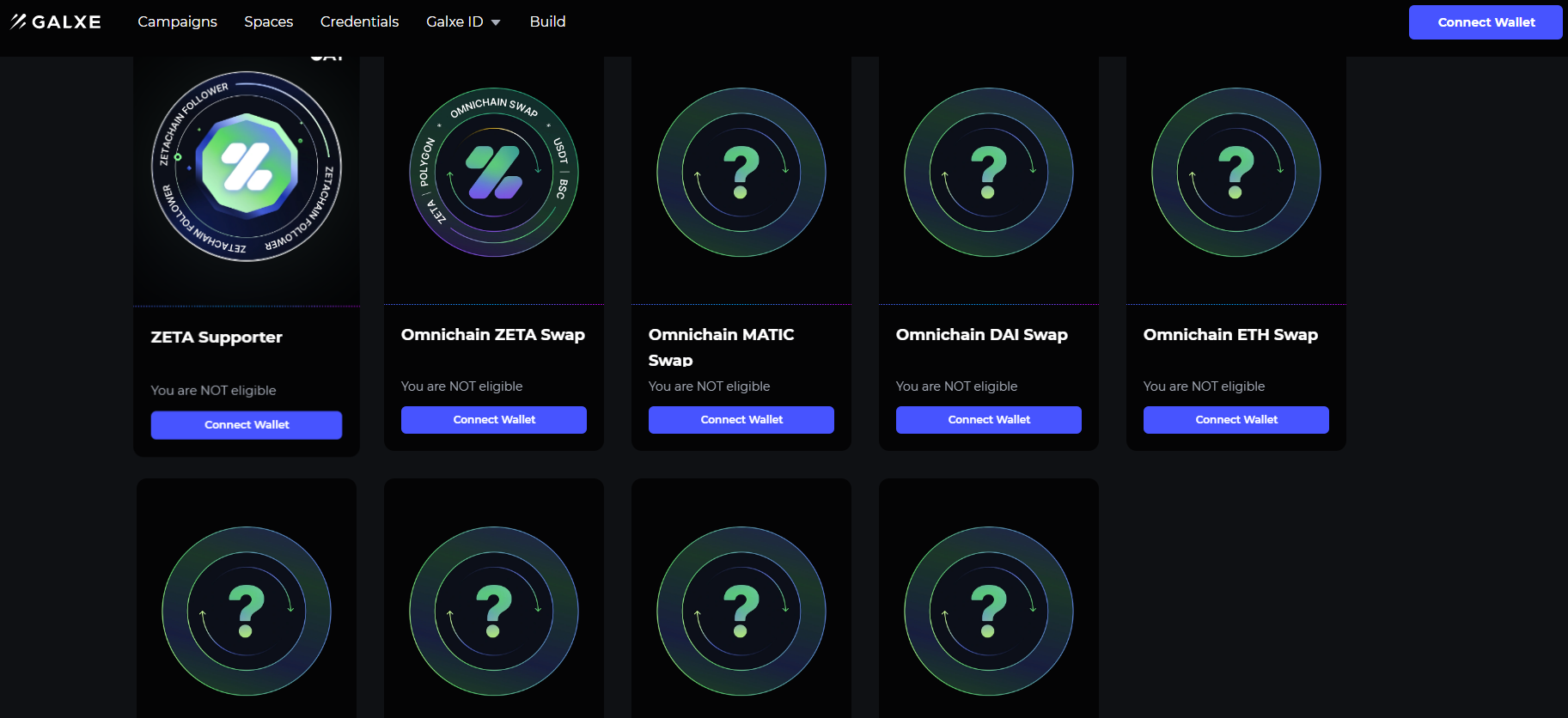Open the ZETA Supporter badge image
This screenshot has height=718, width=1568.
pos(247,167)
